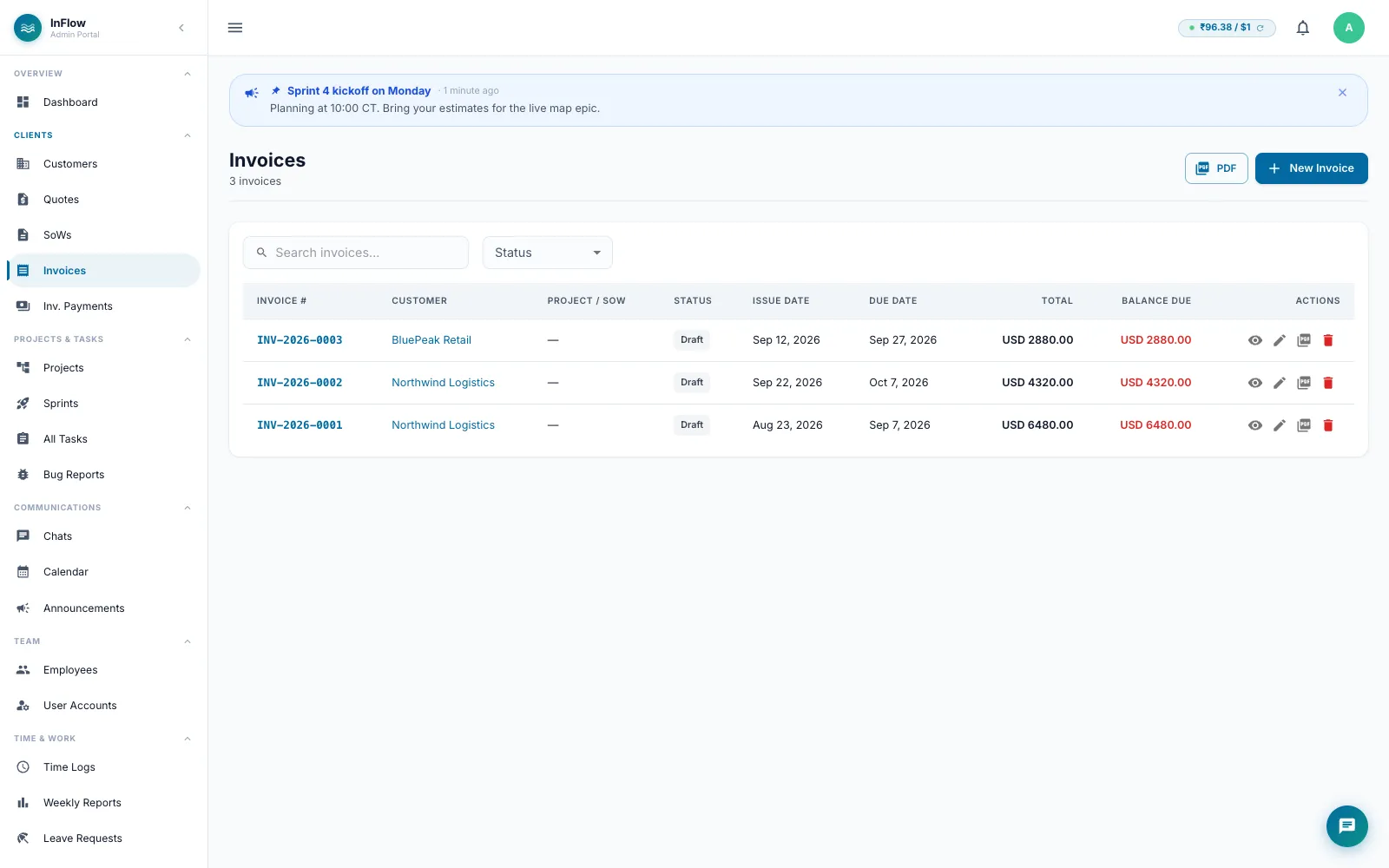Download PDF for invoice INV-2026-0001
Screen dimensions: 1389x868
pyautogui.click(x=1304, y=425)
